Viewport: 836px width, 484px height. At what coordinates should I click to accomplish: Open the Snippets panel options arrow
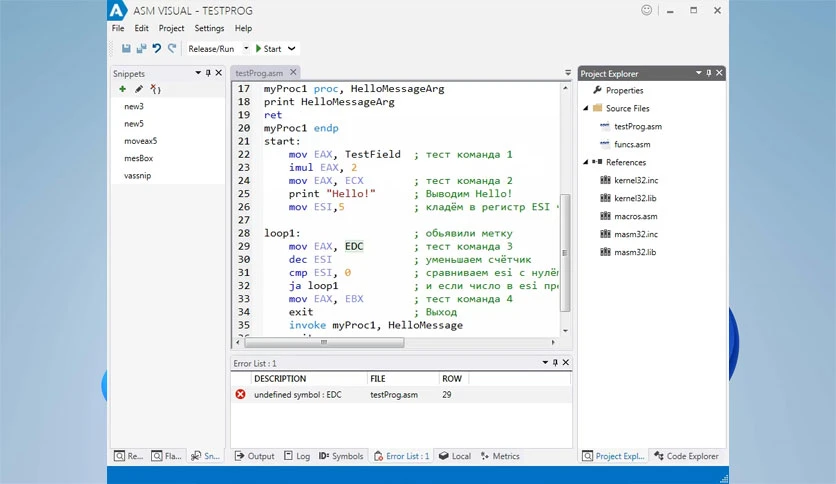(198, 73)
